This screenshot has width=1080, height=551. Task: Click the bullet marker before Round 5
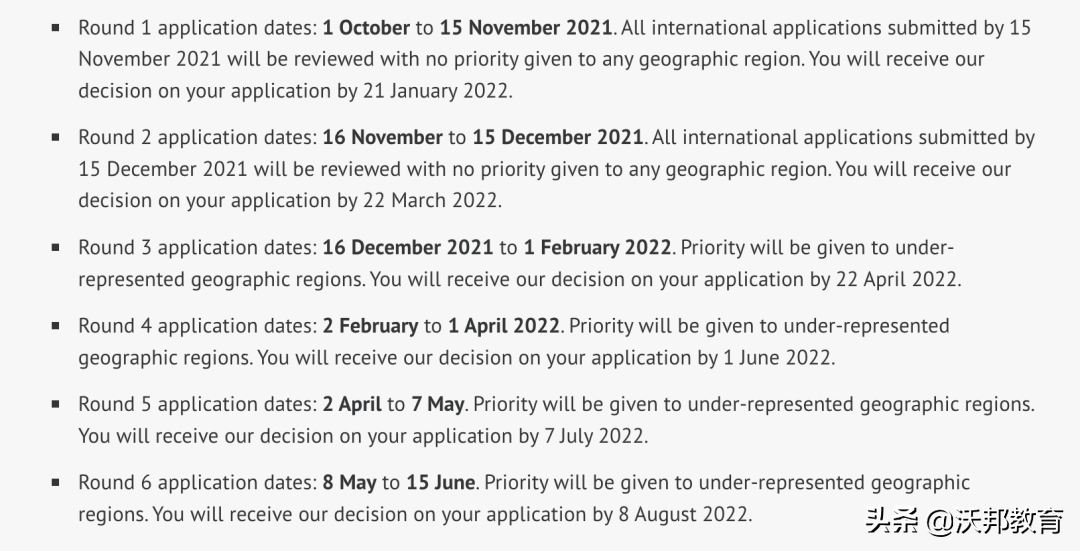point(56,404)
